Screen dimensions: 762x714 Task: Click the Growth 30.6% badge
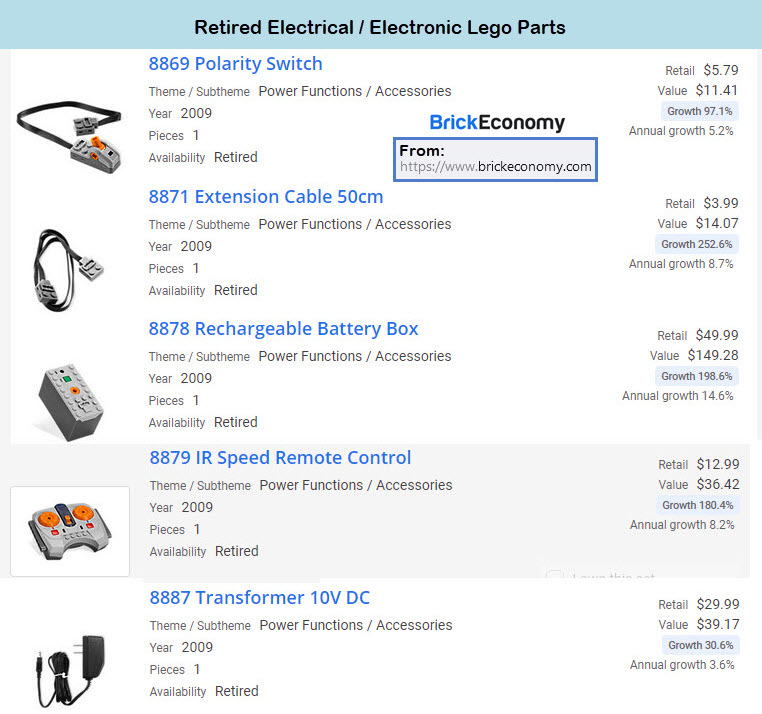(700, 645)
